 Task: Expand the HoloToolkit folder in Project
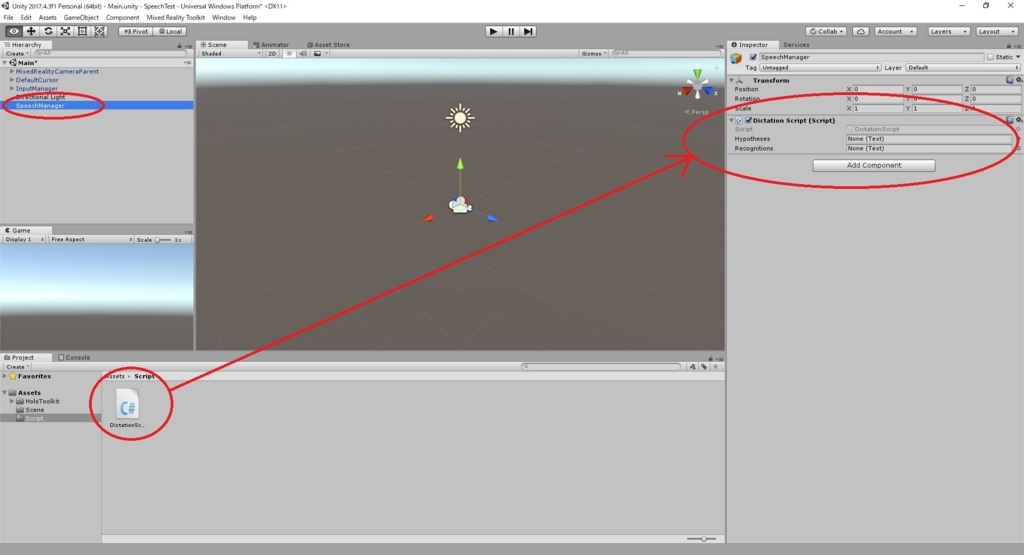coord(12,401)
